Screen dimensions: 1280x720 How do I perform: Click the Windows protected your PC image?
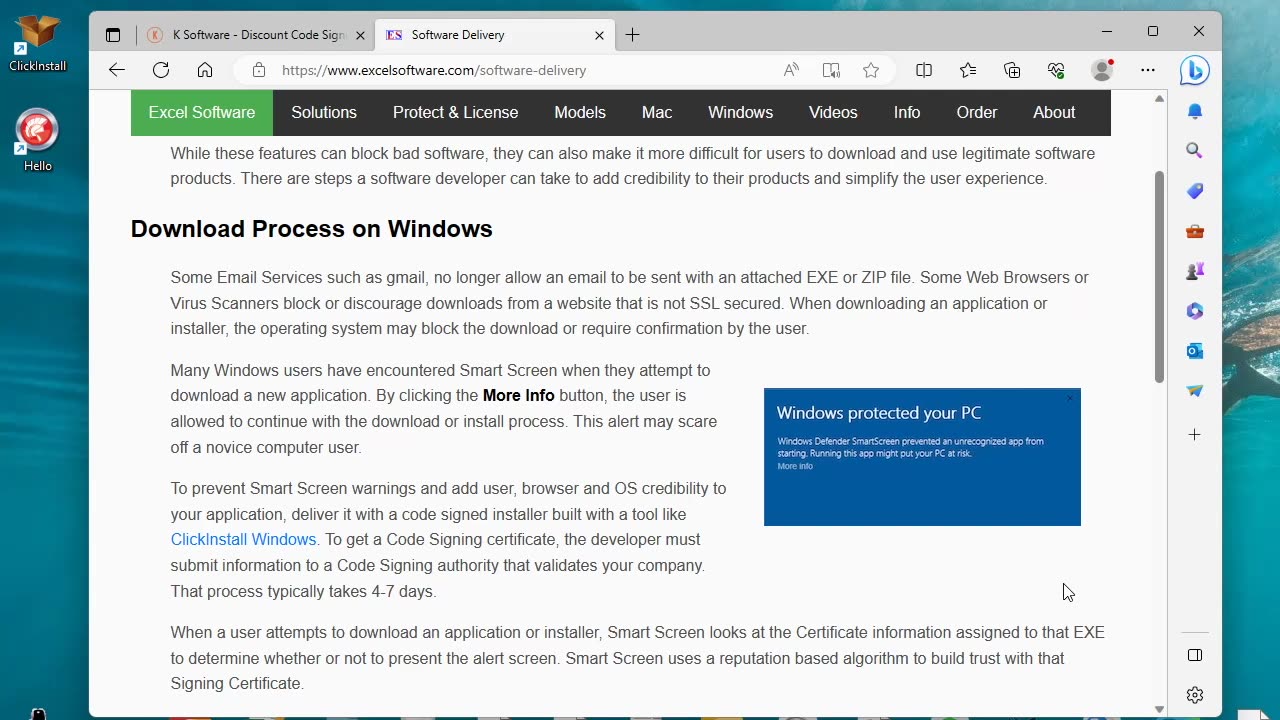tap(922, 457)
